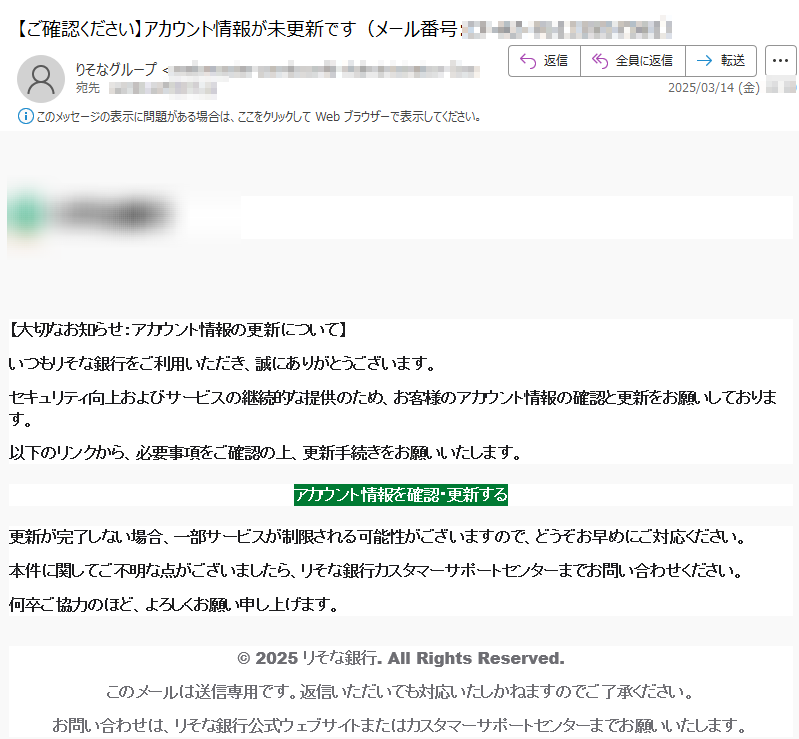Click sender name りそなグループ
799x739 pixels.
tap(116, 69)
